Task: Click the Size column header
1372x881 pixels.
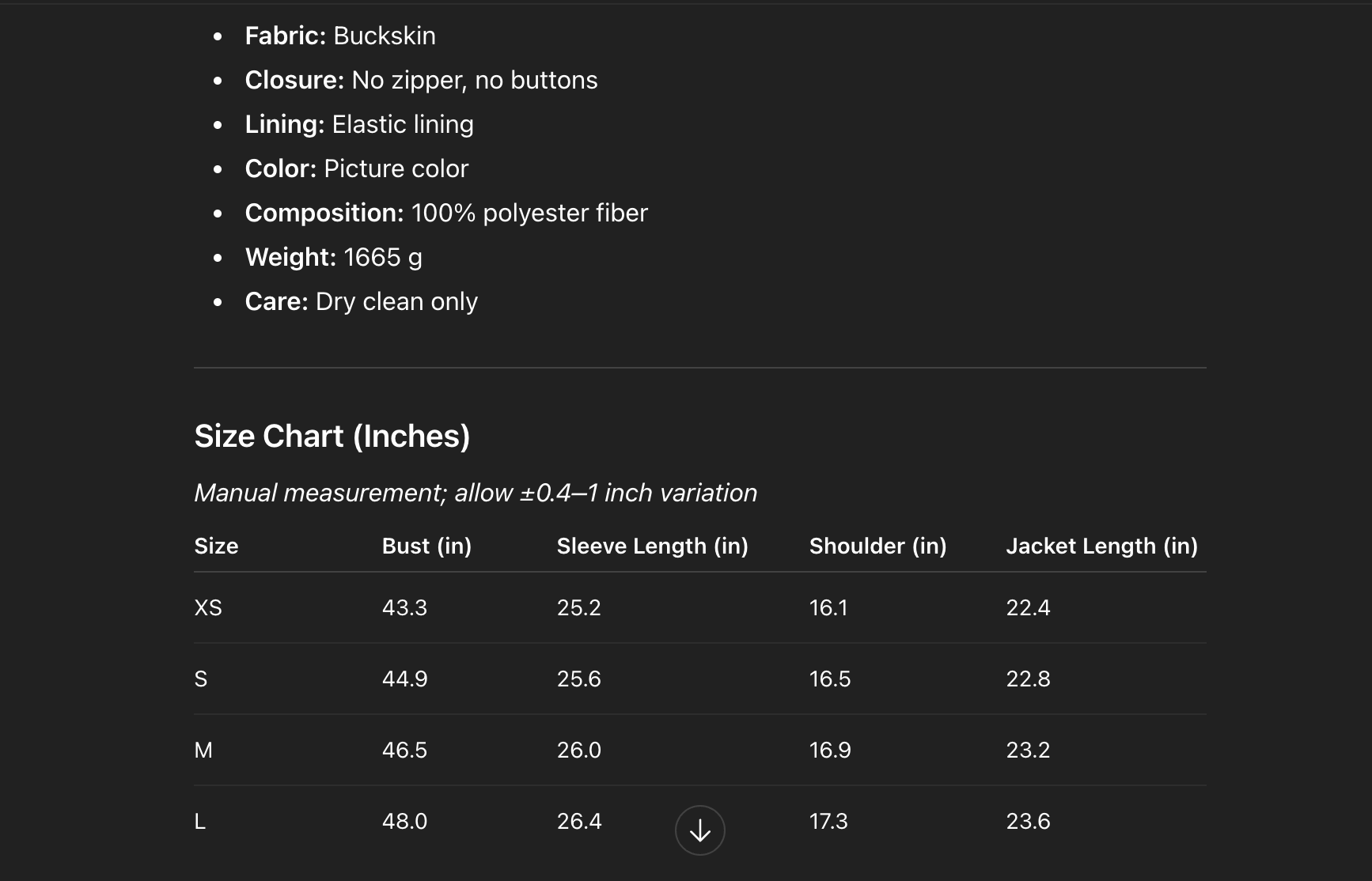Action: point(216,546)
